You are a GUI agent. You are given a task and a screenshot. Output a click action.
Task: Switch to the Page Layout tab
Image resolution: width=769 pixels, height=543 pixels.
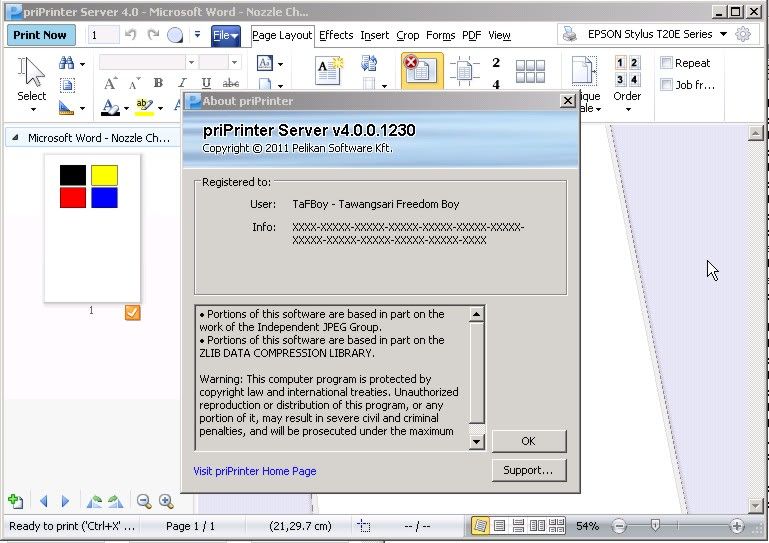coord(282,35)
